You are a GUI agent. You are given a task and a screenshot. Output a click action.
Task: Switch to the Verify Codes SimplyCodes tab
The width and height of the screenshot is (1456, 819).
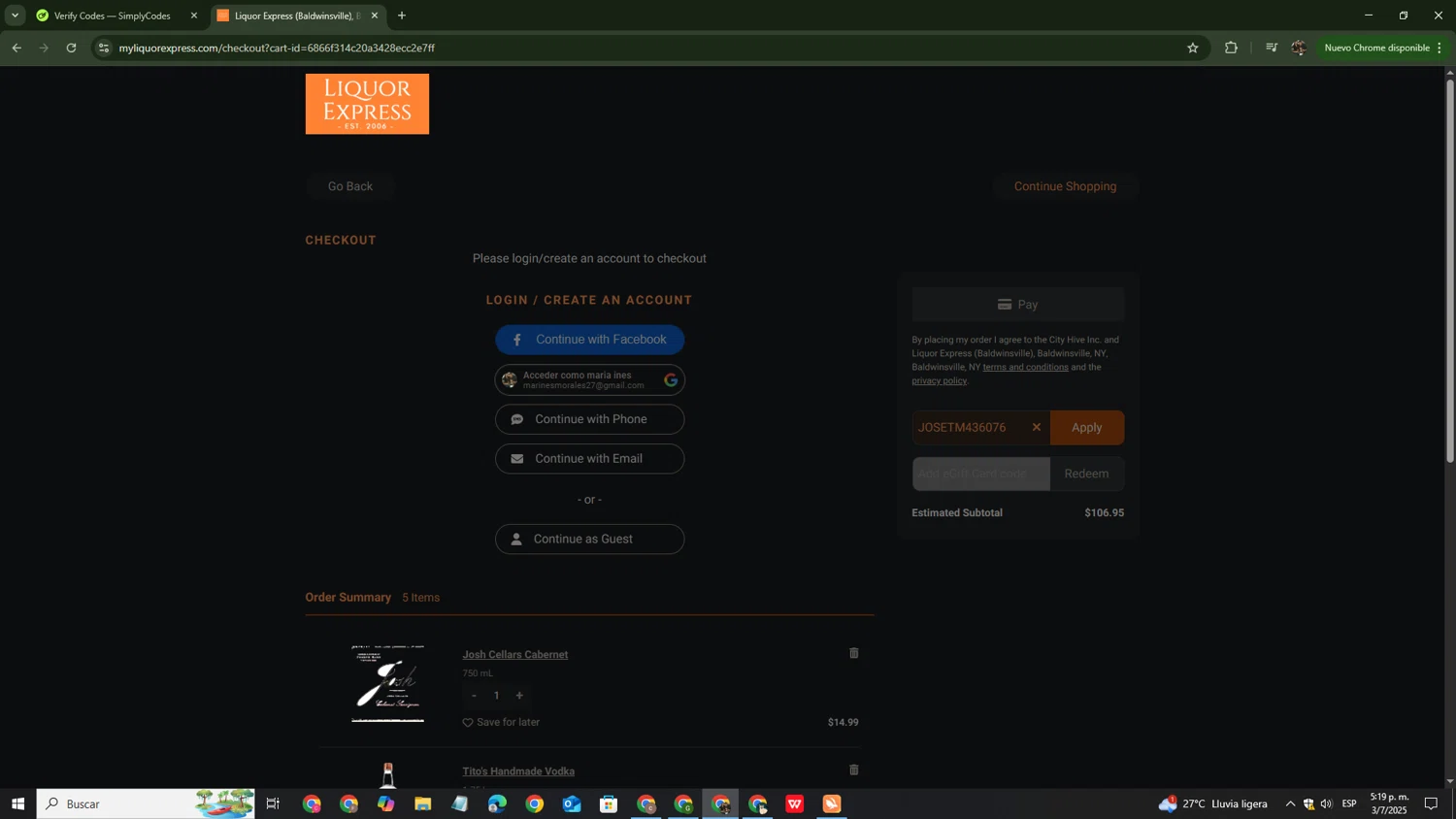[112, 16]
